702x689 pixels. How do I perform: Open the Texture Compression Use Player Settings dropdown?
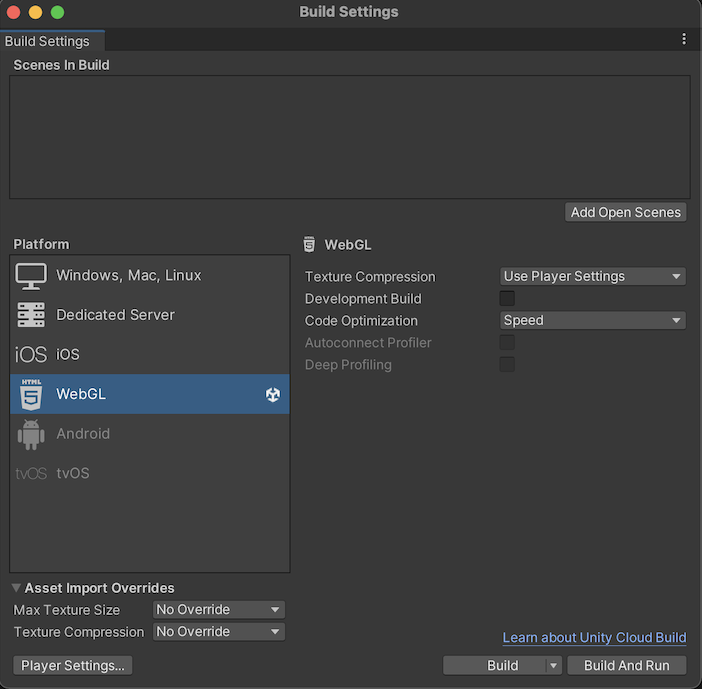point(593,277)
